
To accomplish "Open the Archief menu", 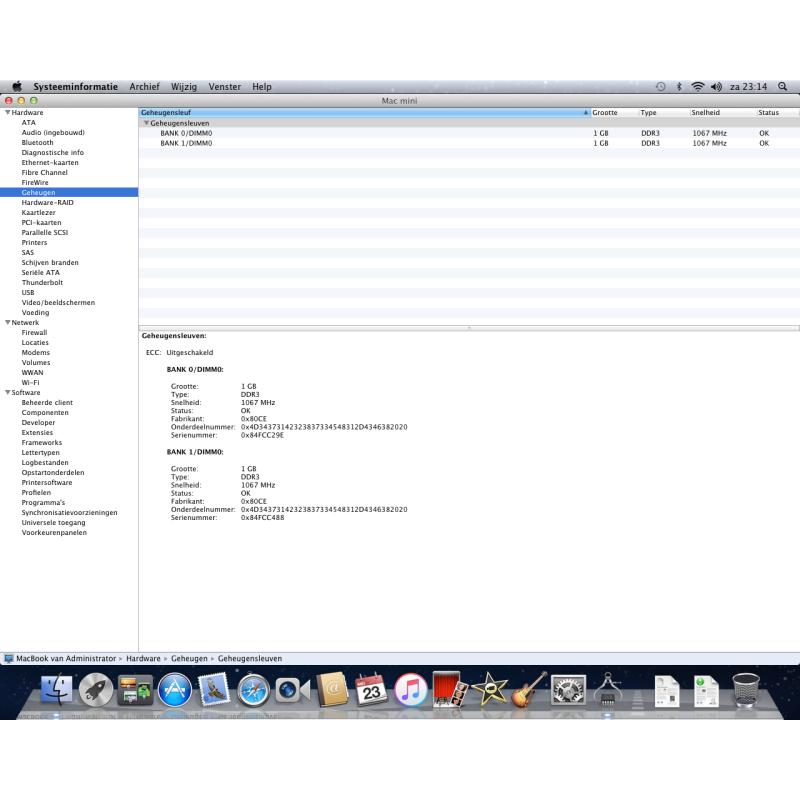I will point(144,87).
